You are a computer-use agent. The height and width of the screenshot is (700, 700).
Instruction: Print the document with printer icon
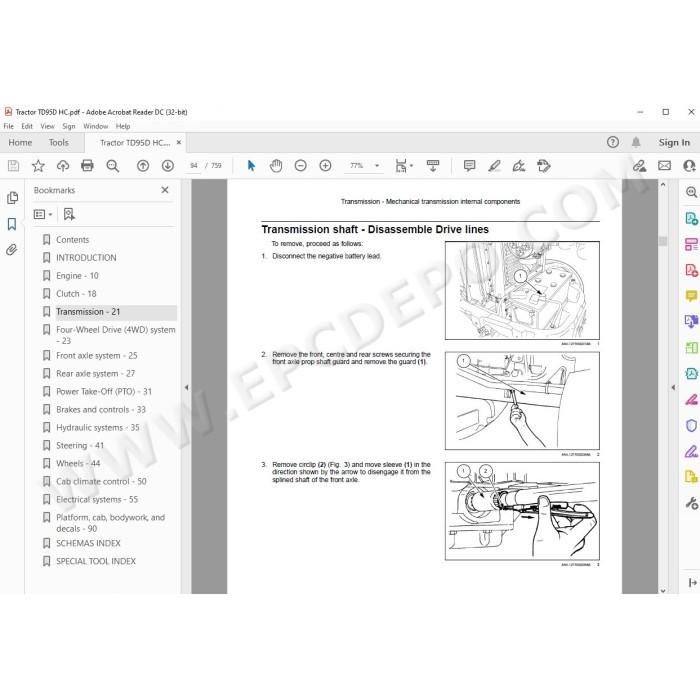[x=88, y=166]
